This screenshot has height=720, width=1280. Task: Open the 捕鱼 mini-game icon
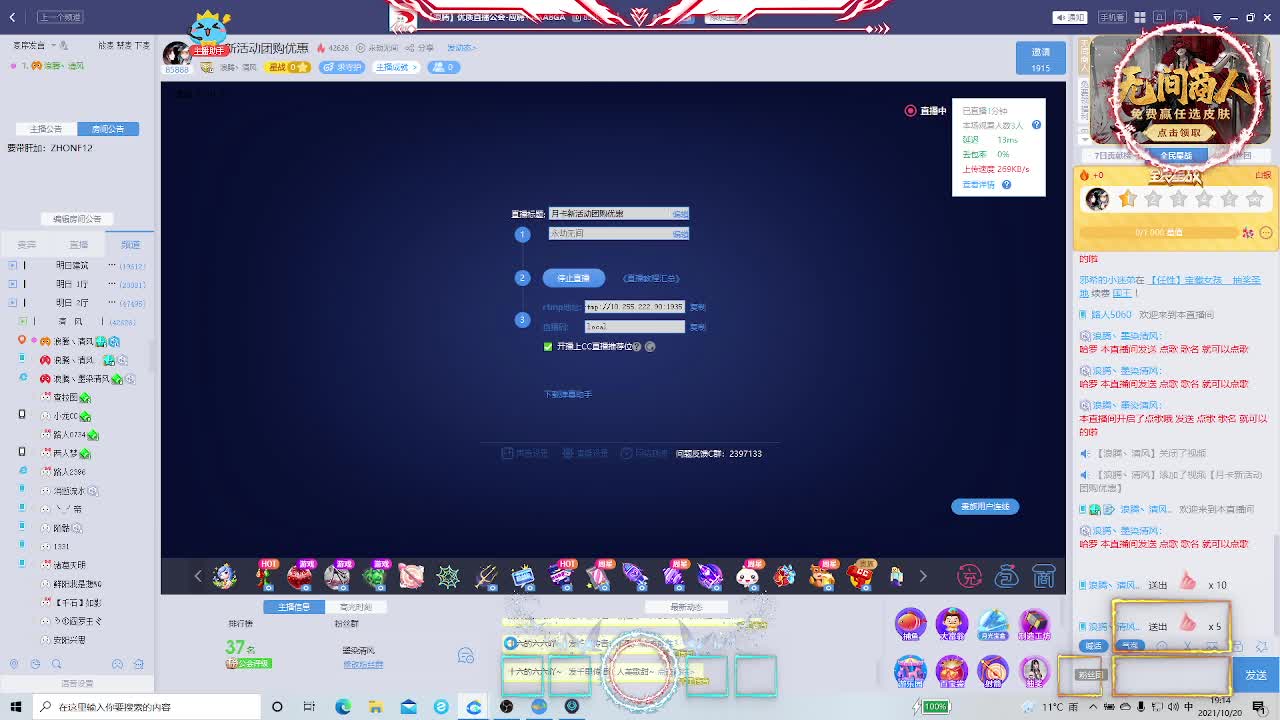[x=910, y=626]
